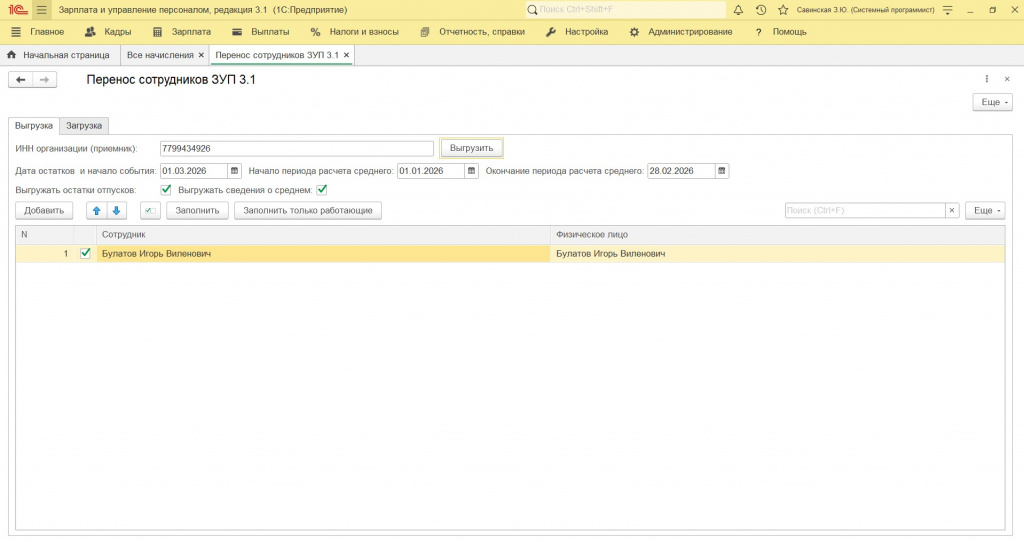Image resolution: width=1024 pixels, height=542 pixels.
Task: Click the N column header
Action: pos(44,234)
